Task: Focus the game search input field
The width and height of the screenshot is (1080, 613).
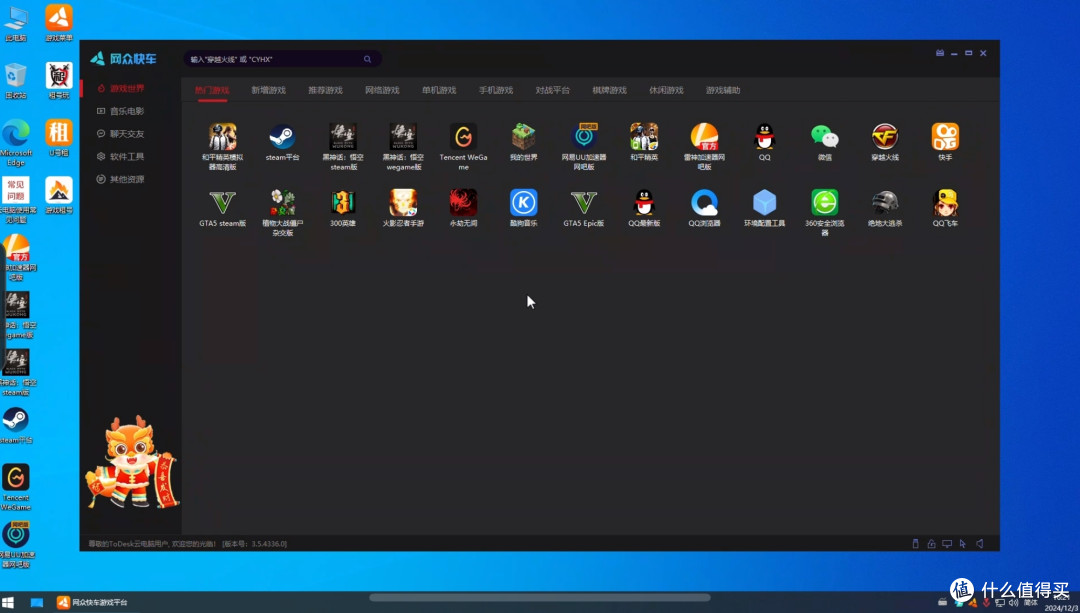Action: 282,59
